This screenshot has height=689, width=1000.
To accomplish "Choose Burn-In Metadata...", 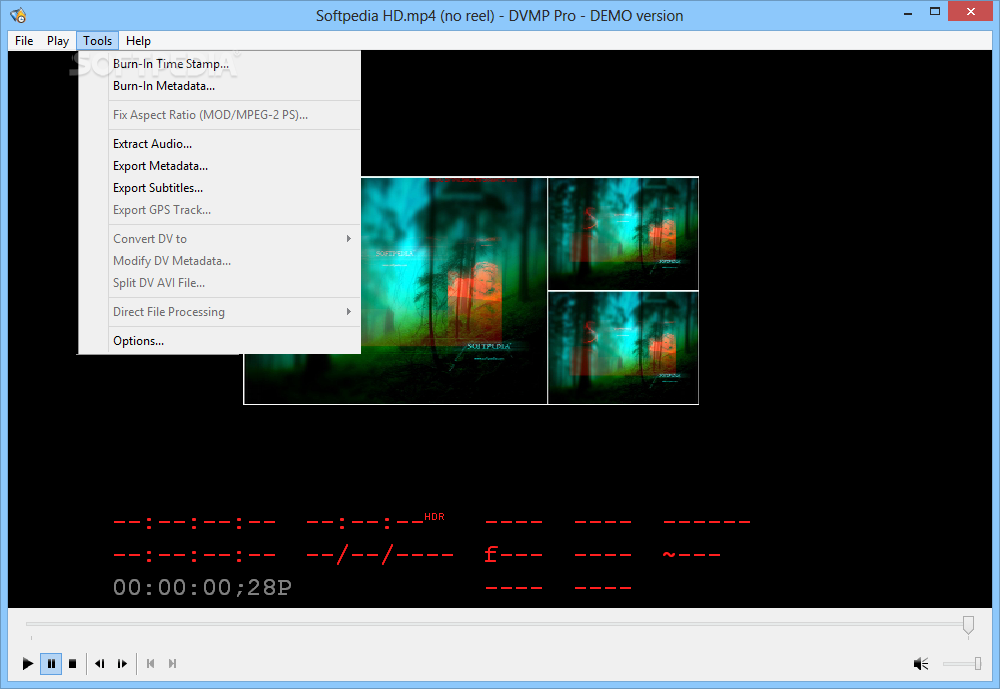I will coord(219,85).
